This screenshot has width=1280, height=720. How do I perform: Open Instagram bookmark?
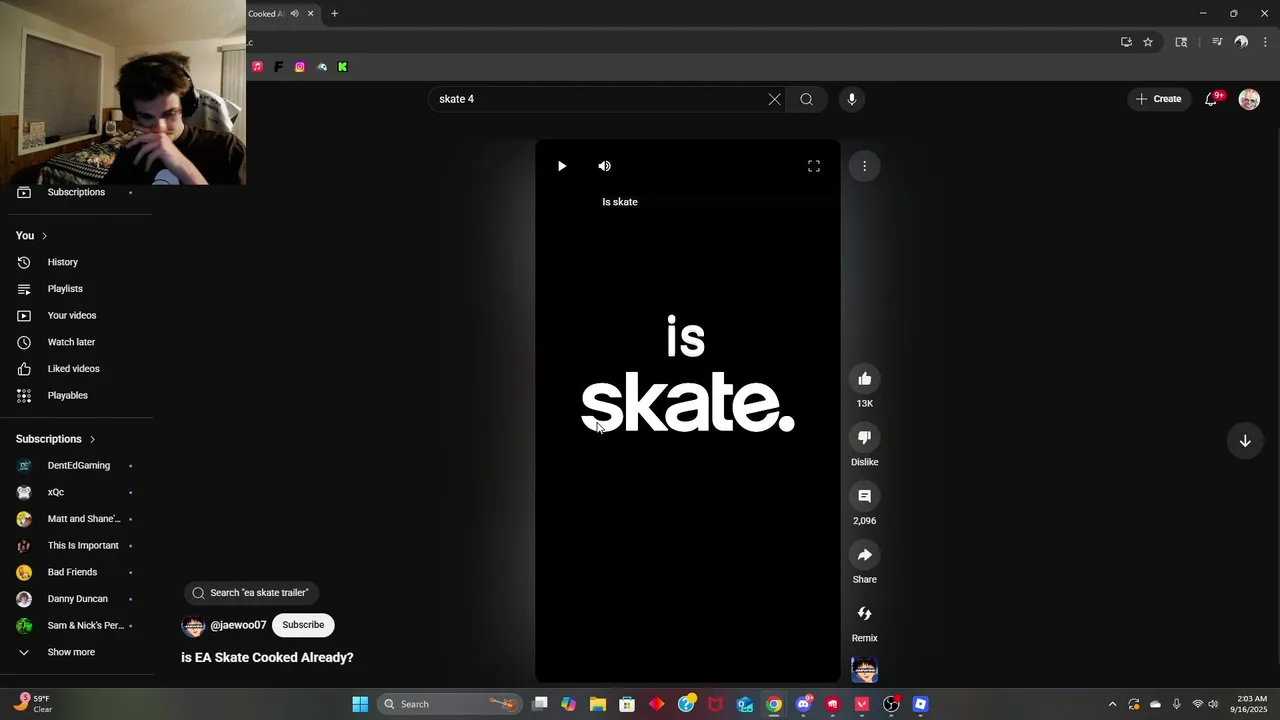coord(300,67)
